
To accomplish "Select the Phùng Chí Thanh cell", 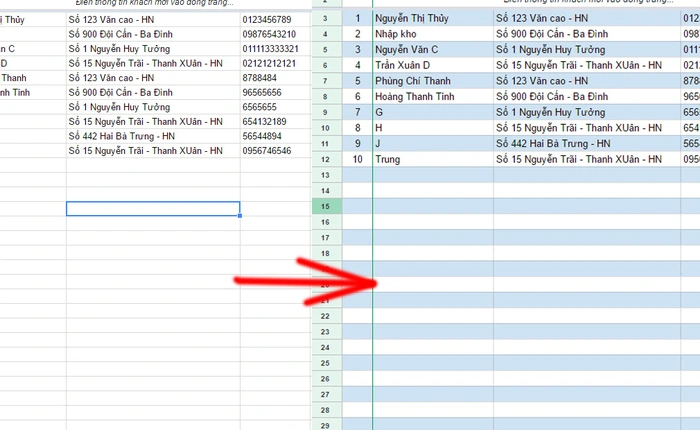I will (x=431, y=81).
